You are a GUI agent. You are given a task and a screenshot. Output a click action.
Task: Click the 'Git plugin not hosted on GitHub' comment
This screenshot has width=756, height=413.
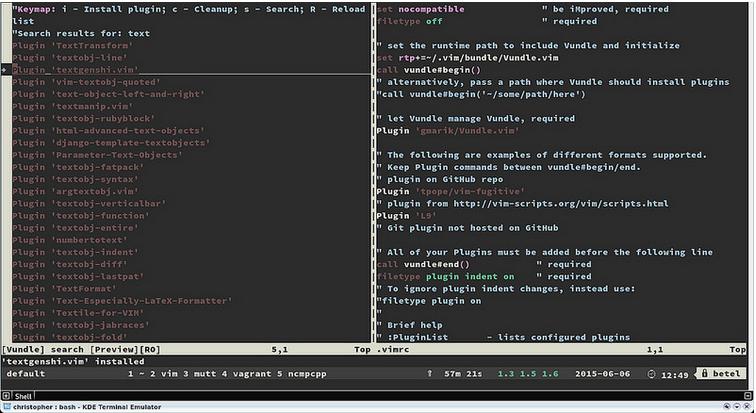[467, 228]
